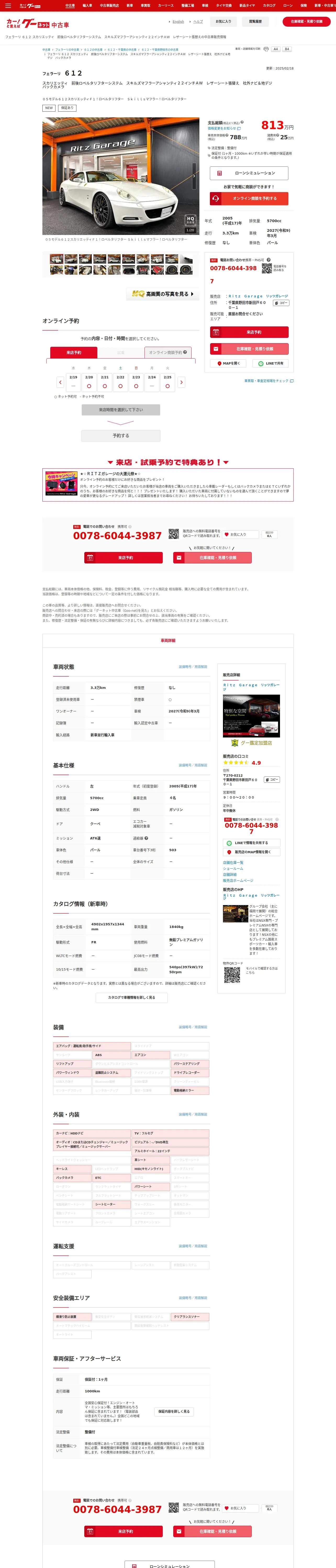Click オンライン商談を予約する
336x1568 pixels.
pyautogui.click(x=249, y=198)
